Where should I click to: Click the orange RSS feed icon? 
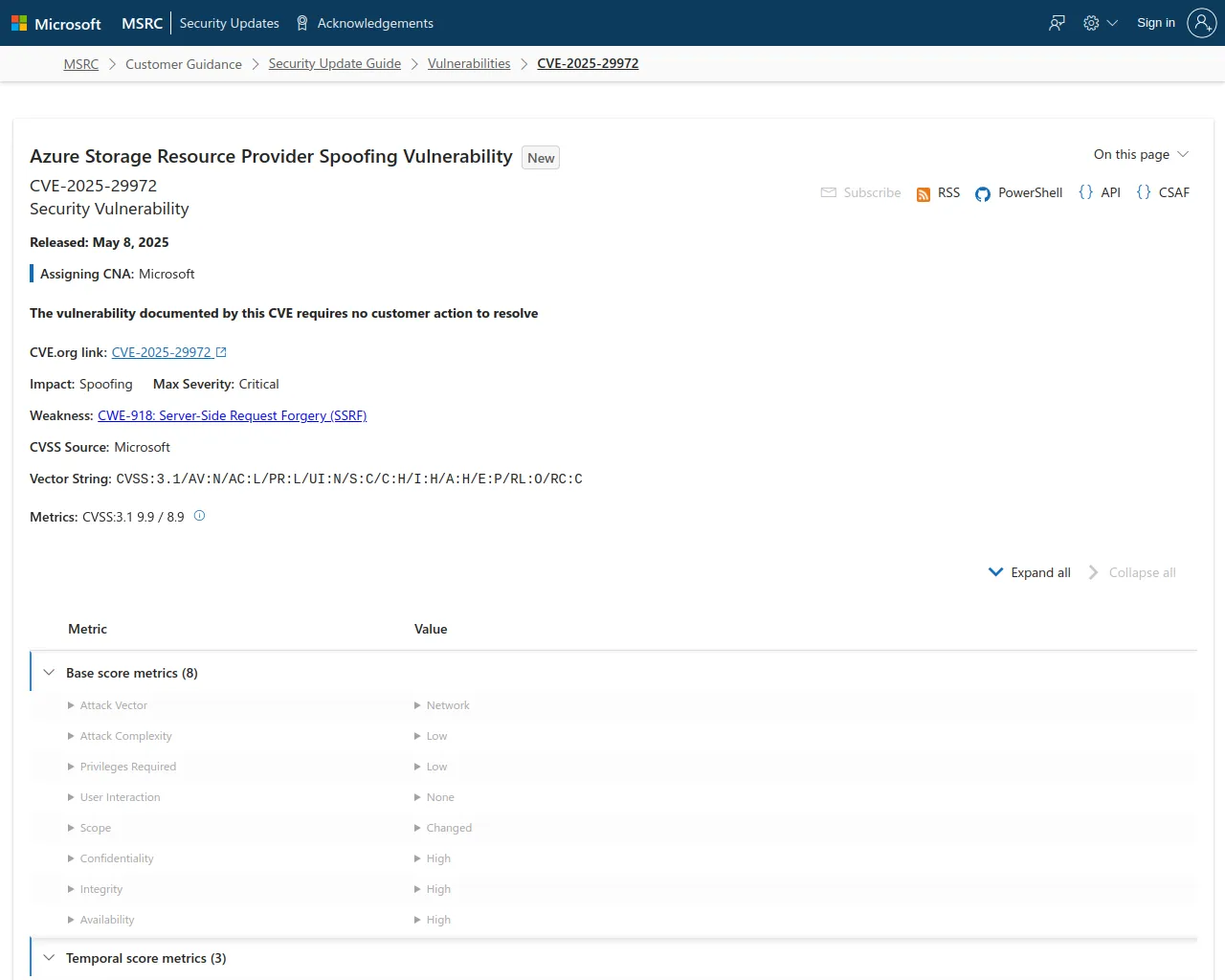coord(924,194)
